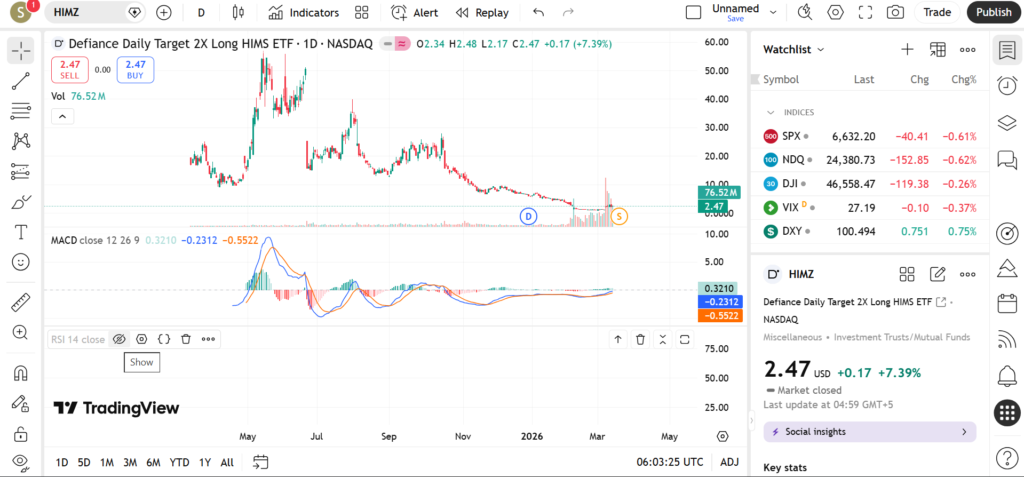Click the pink wave swatch beside NASDAQ
Image resolution: width=1024 pixels, height=477 pixels.
(402, 44)
